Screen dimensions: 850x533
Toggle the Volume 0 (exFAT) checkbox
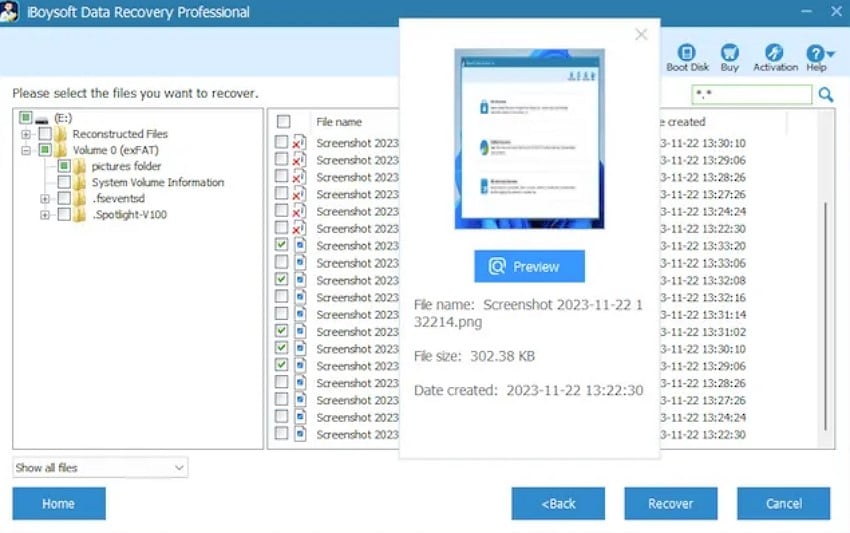[x=45, y=150]
